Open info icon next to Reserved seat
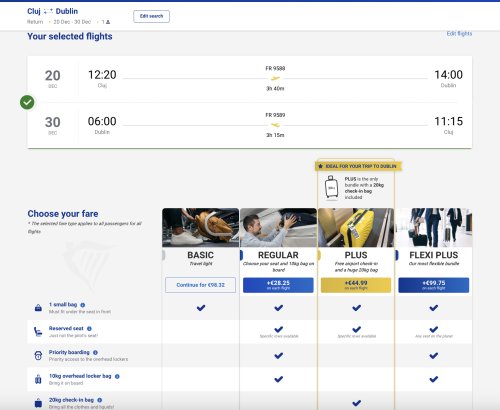The width and height of the screenshot is (500, 410). click(x=89, y=329)
